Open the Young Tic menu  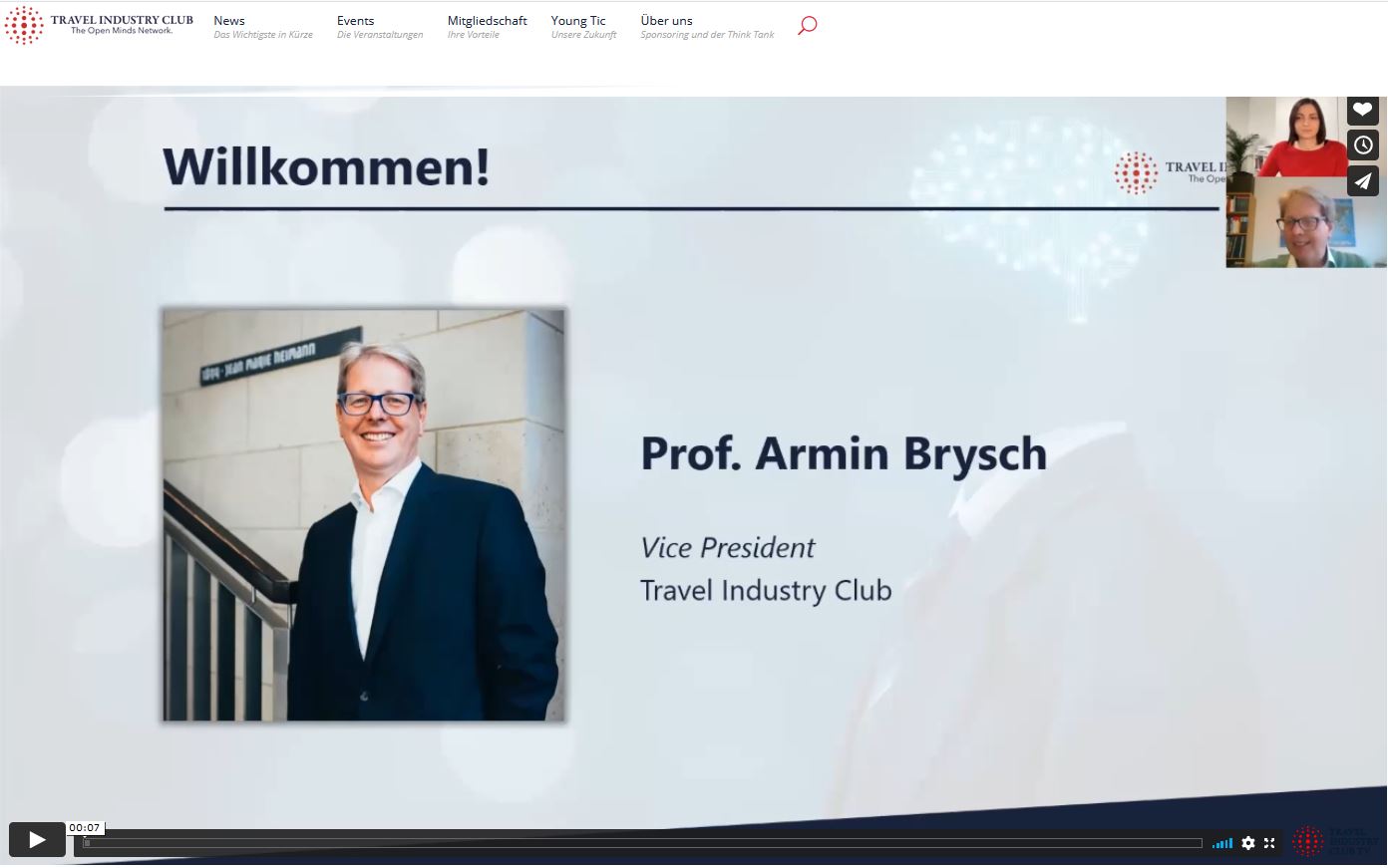point(584,27)
